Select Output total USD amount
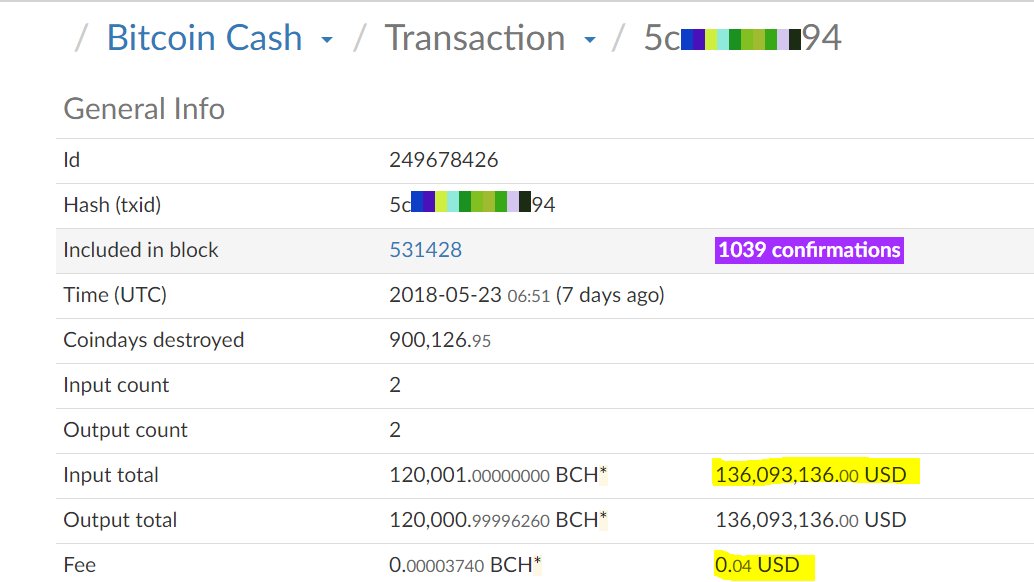Screen dimensions: 1034x582 click(x=811, y=520)
